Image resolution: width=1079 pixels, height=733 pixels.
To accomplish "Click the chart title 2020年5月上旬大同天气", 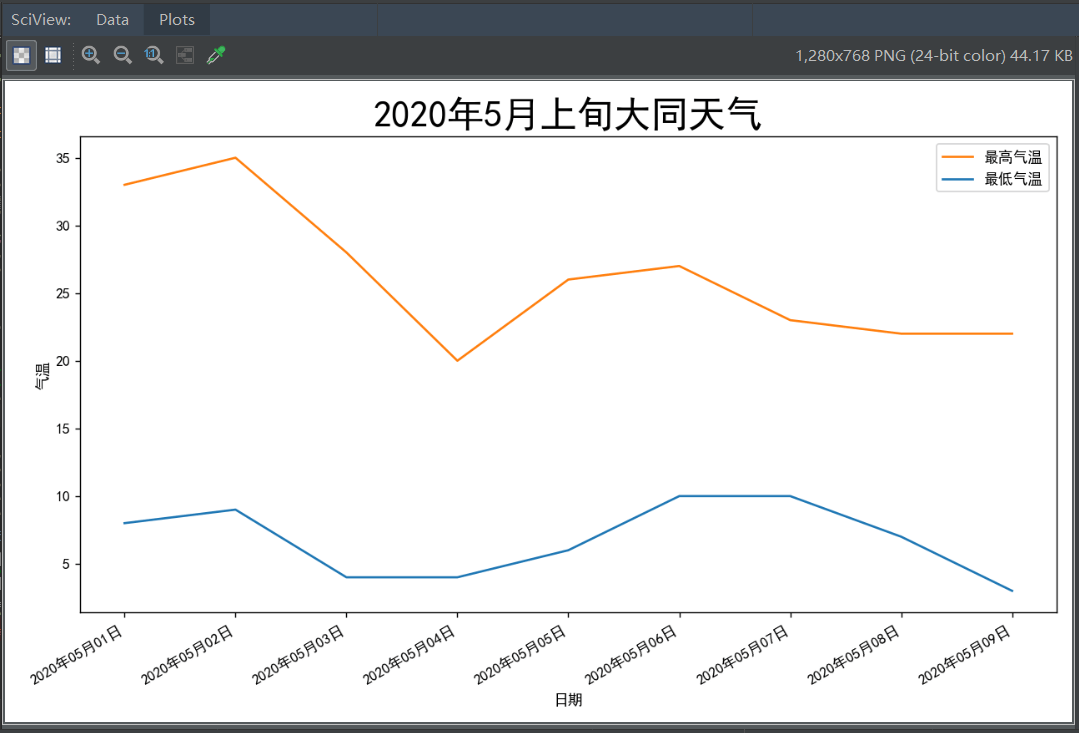I will point(568,114).
